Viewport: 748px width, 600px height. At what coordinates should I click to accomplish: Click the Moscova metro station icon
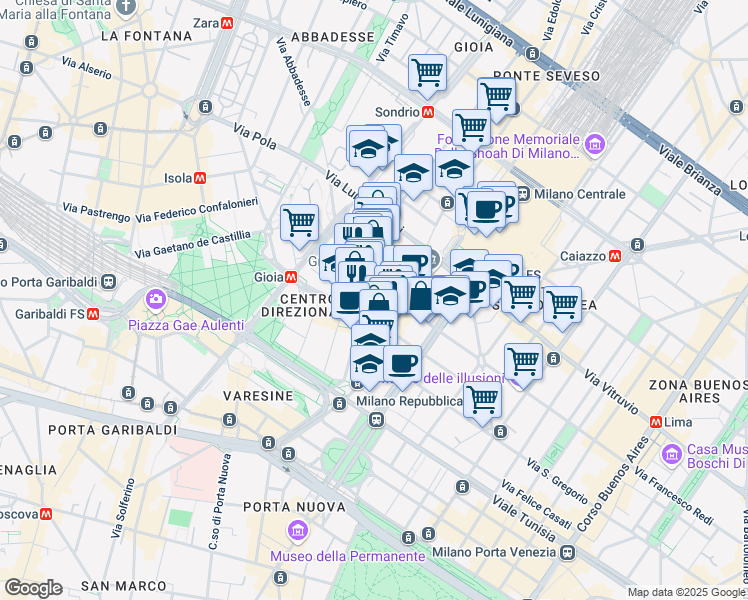coord(46,514)
